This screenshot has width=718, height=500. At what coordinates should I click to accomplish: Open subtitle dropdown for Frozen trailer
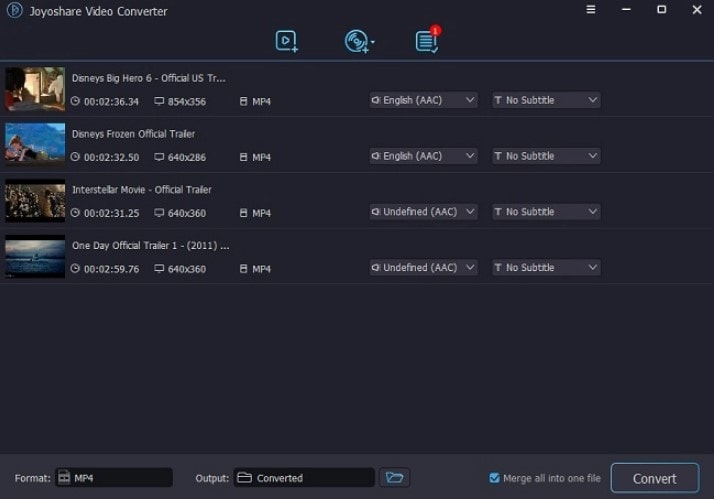pos(546,156)
